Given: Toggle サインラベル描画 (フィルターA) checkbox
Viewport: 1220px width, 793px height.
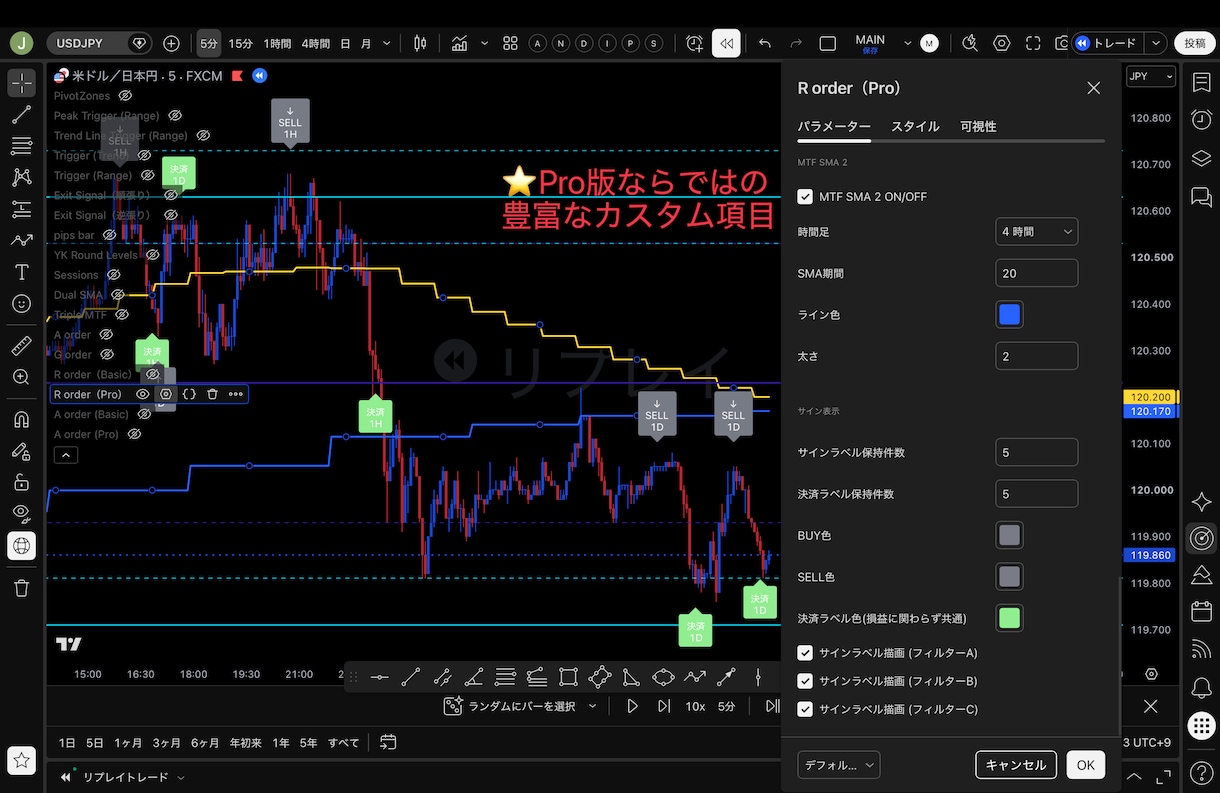Looking at the screenshot, I should (805, 653).
